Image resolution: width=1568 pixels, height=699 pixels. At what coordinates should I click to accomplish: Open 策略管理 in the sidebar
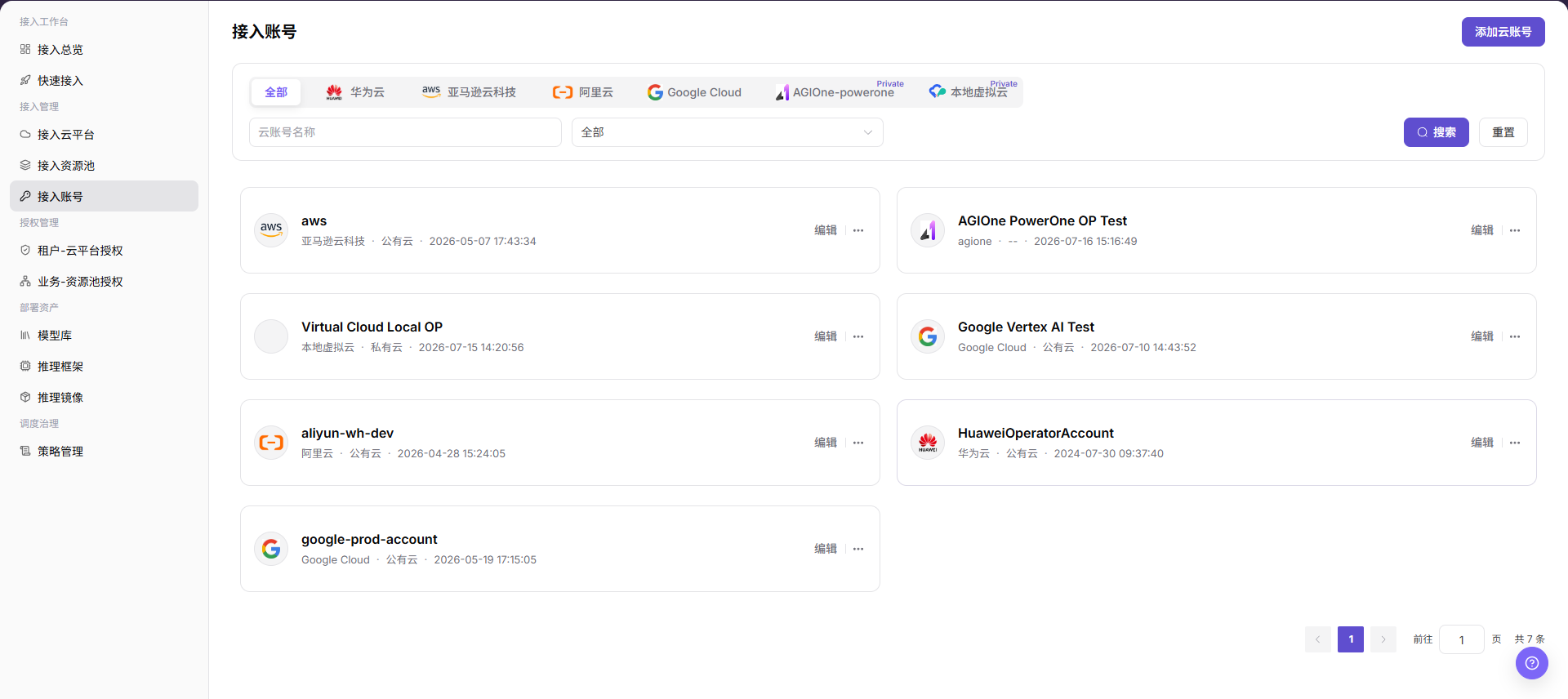104,452
